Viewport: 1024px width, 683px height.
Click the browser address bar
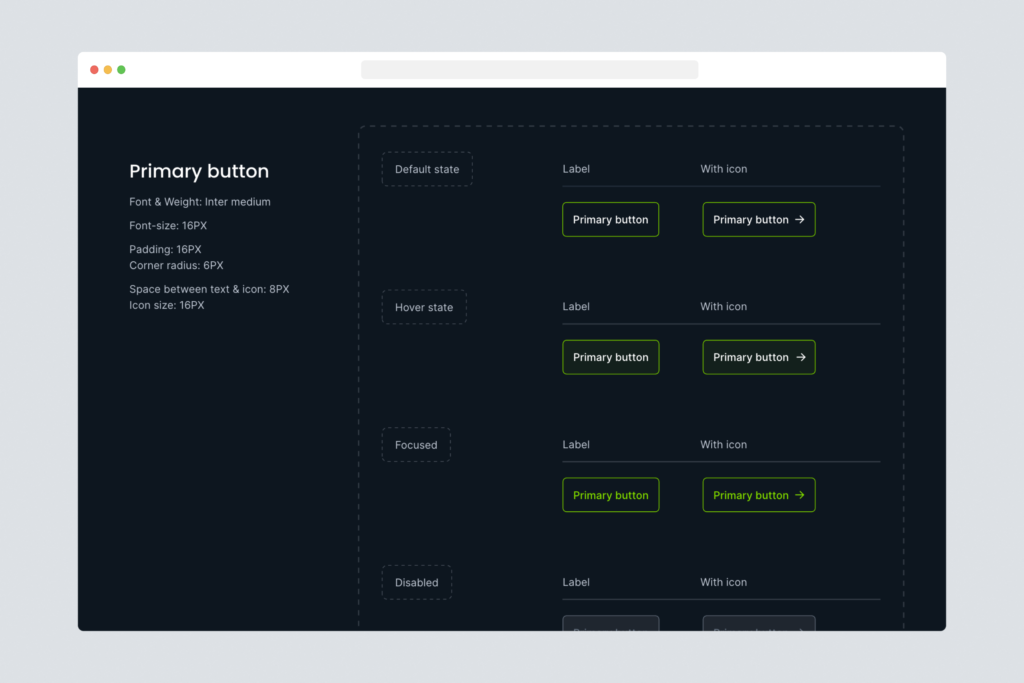(x=529, y=70)
